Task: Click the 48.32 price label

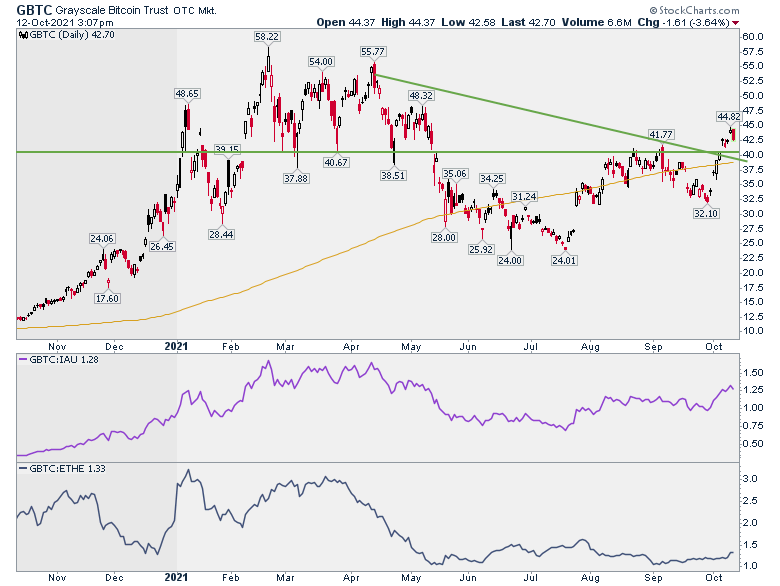Action: pyautogui.click(x=421, y=95)
